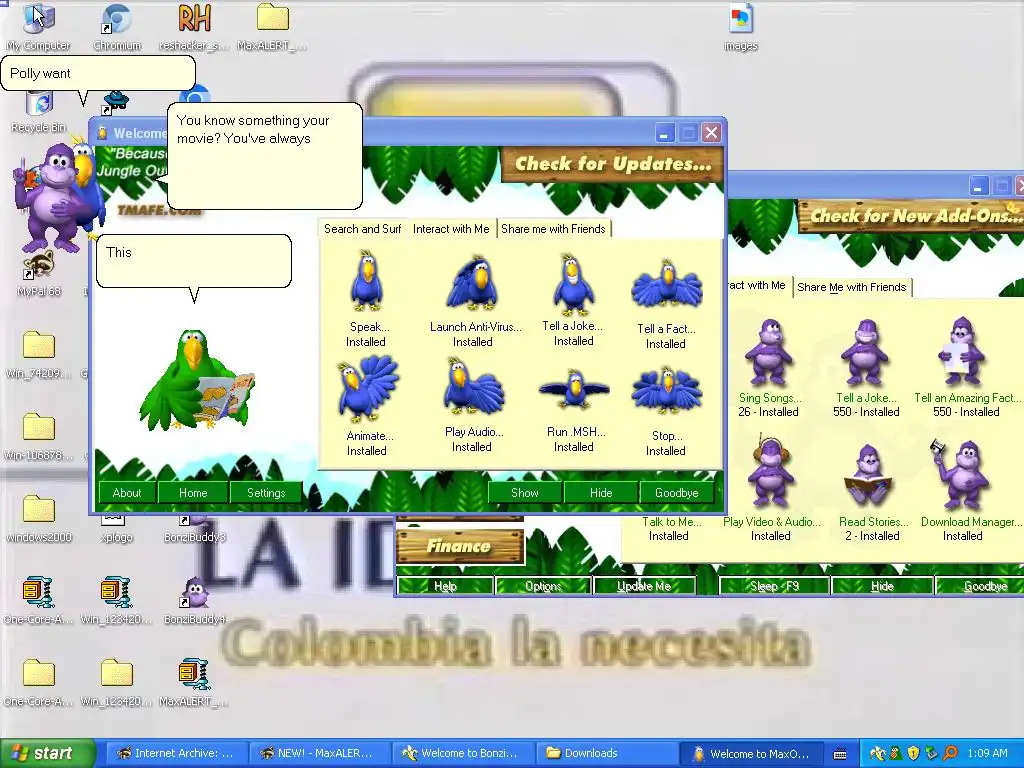Viewport: 1024px width, 768px height.
Task: Open the MaxALERT folder at top of desktop
Action: (x=272, y=27)
